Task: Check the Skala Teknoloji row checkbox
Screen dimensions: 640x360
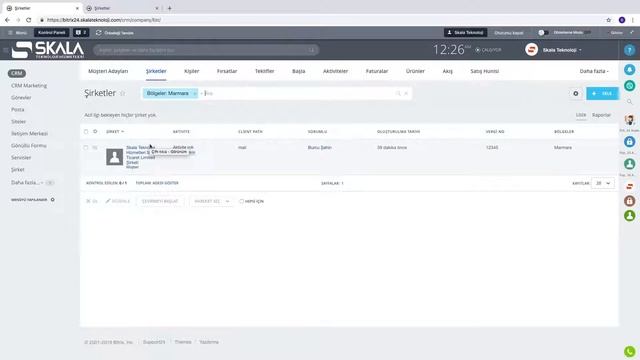Action: point(86,147)
